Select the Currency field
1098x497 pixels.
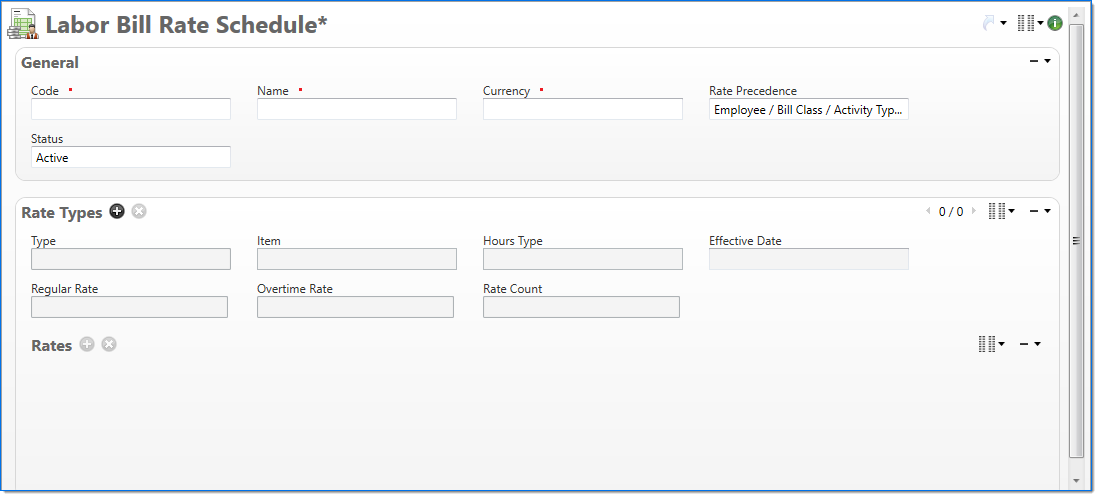coord(583,110)
